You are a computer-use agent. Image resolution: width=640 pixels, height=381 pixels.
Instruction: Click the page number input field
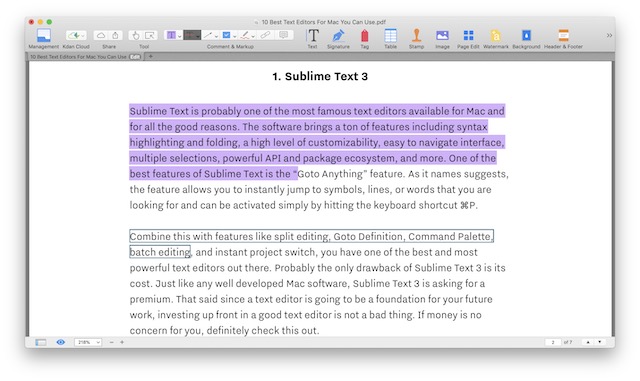coord(553,342)
